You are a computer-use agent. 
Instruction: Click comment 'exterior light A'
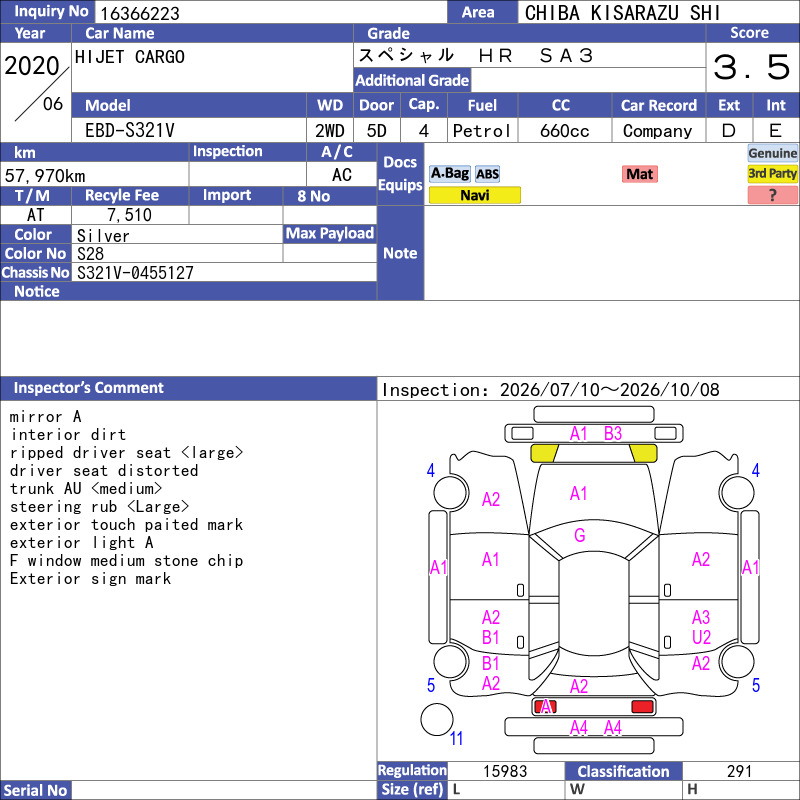(x=81, y=542)
